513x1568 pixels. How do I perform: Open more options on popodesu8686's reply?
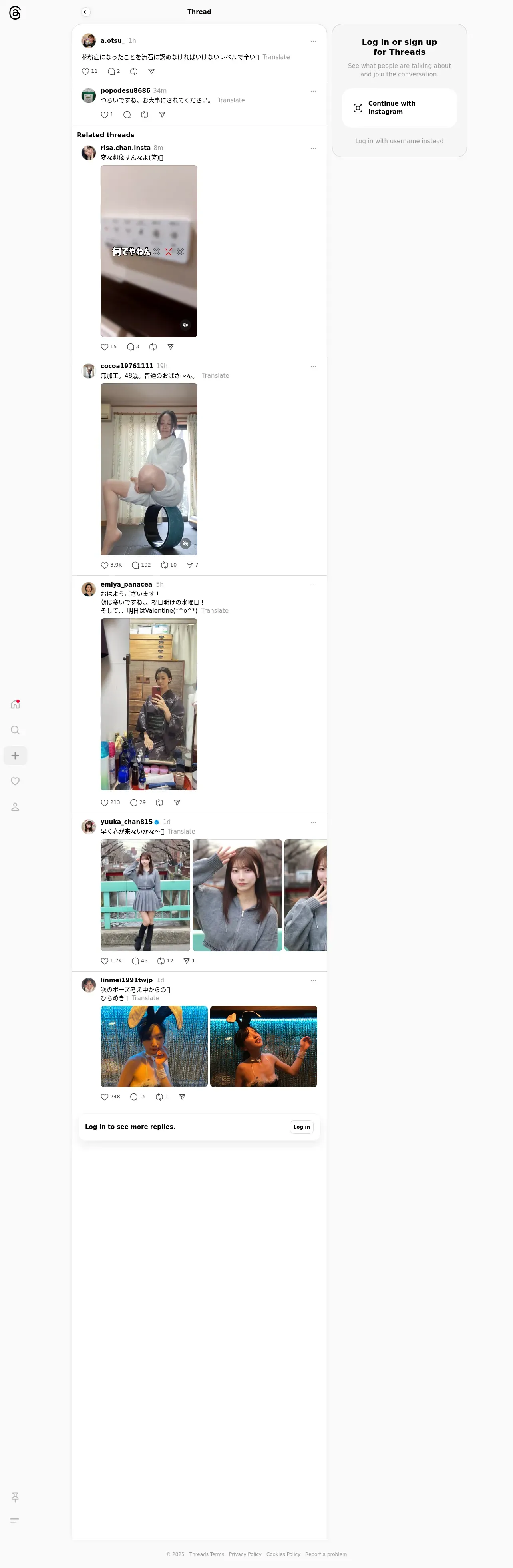pyautogui.click(x=313, y=91)
